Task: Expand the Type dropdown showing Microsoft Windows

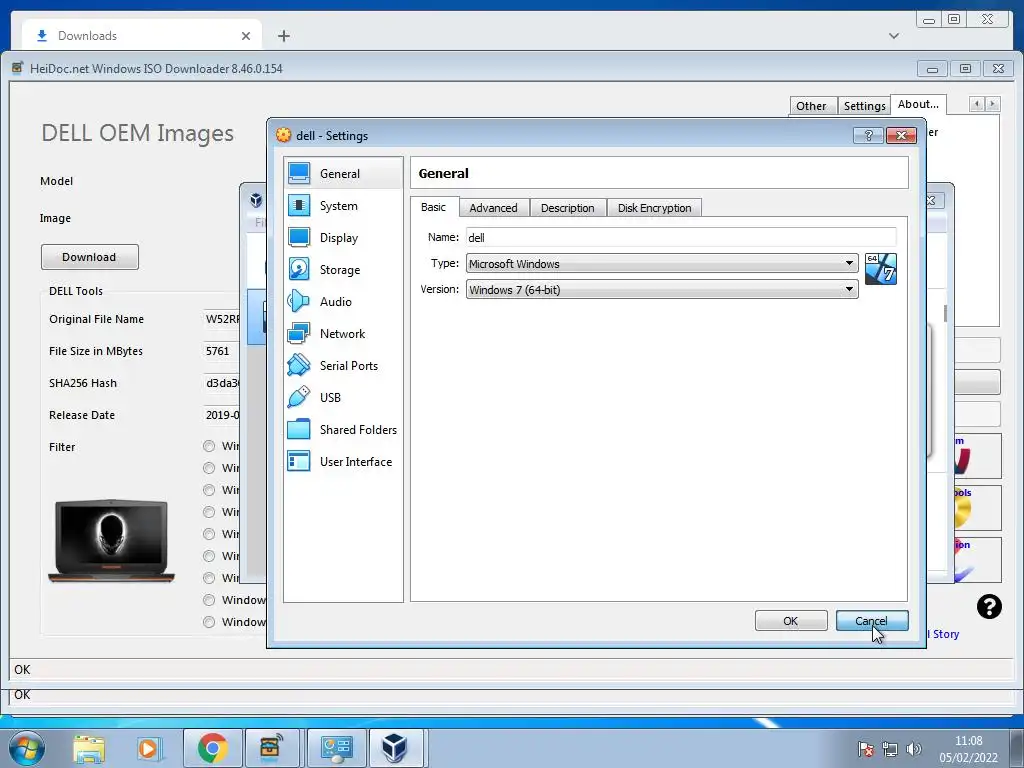Action: (x=662, y=263)
